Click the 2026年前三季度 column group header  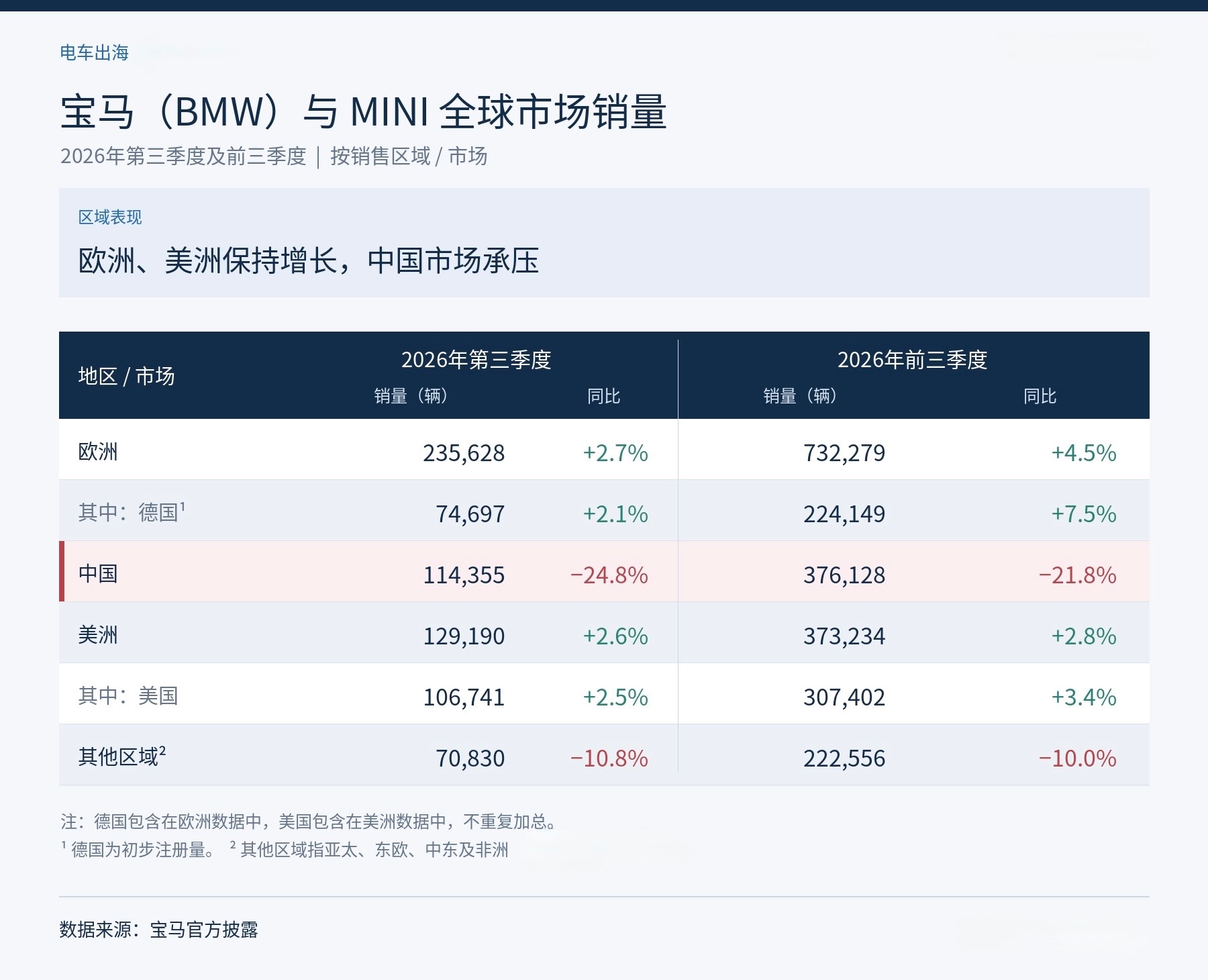pyautogui.click(x=913, y=360)
